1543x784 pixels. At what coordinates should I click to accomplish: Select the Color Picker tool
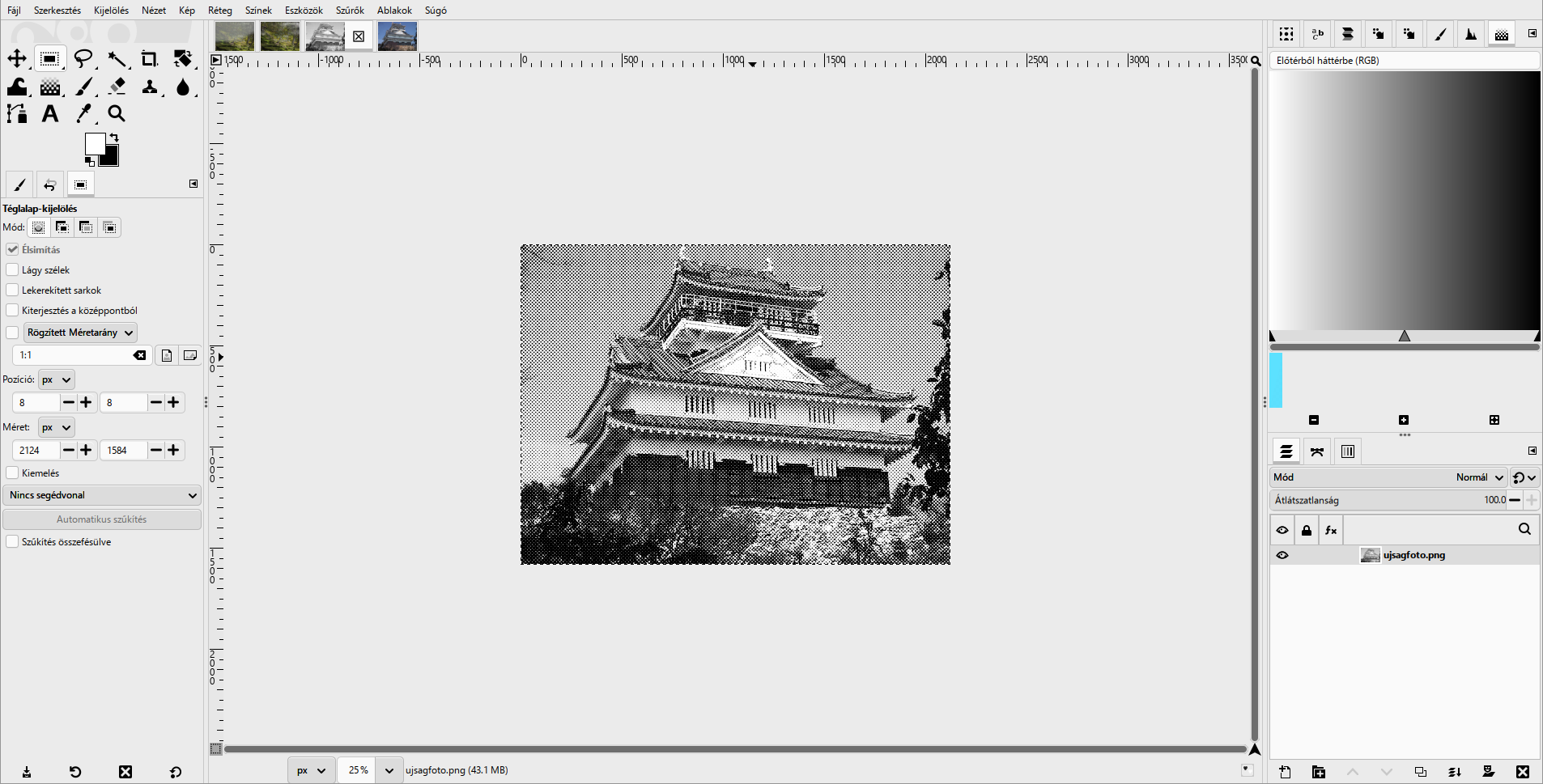(84, 114)
